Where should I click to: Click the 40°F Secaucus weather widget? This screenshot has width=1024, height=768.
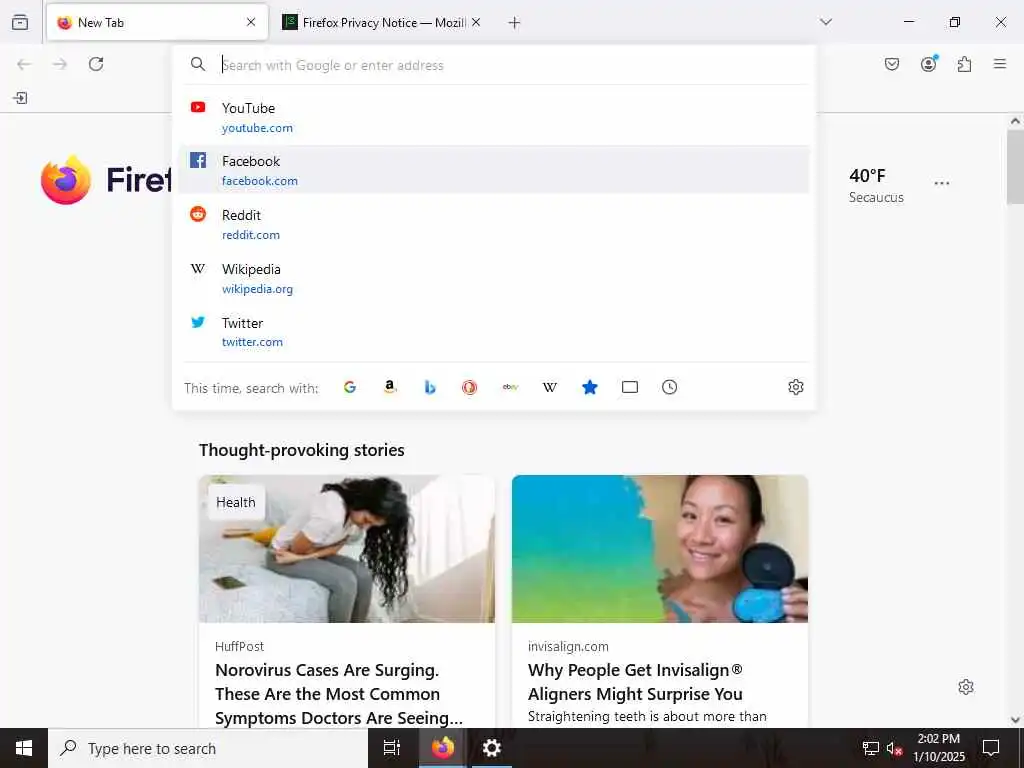pyautogui.click(x=876, y=185)
